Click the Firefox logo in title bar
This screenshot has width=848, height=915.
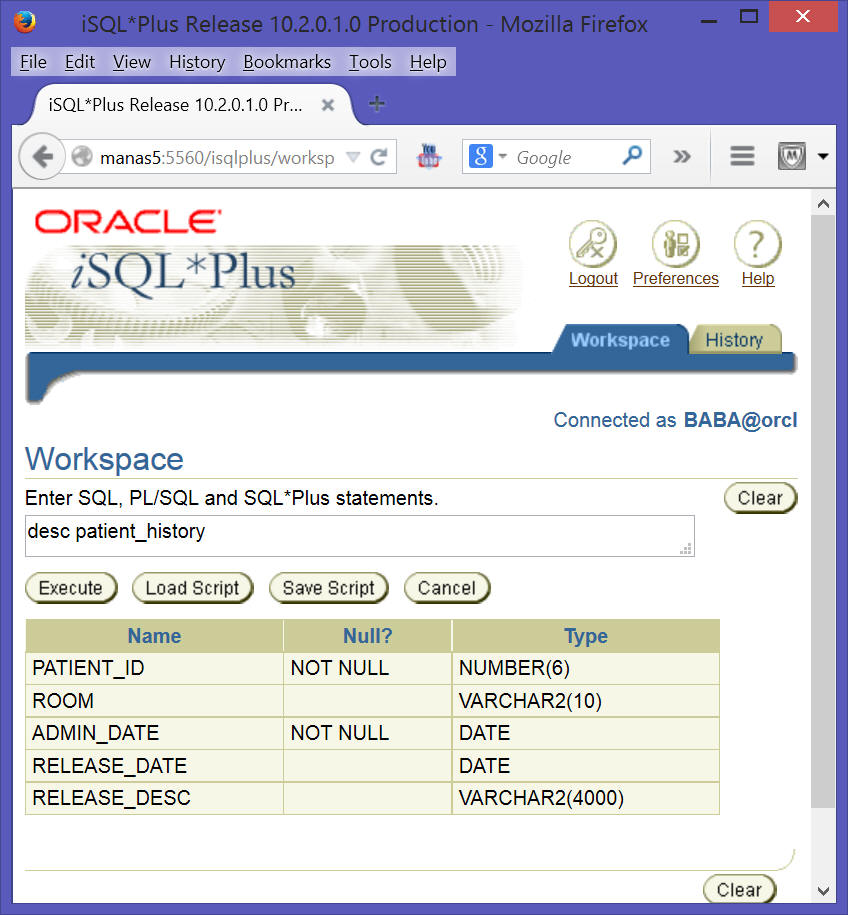(x=25, y=23)
